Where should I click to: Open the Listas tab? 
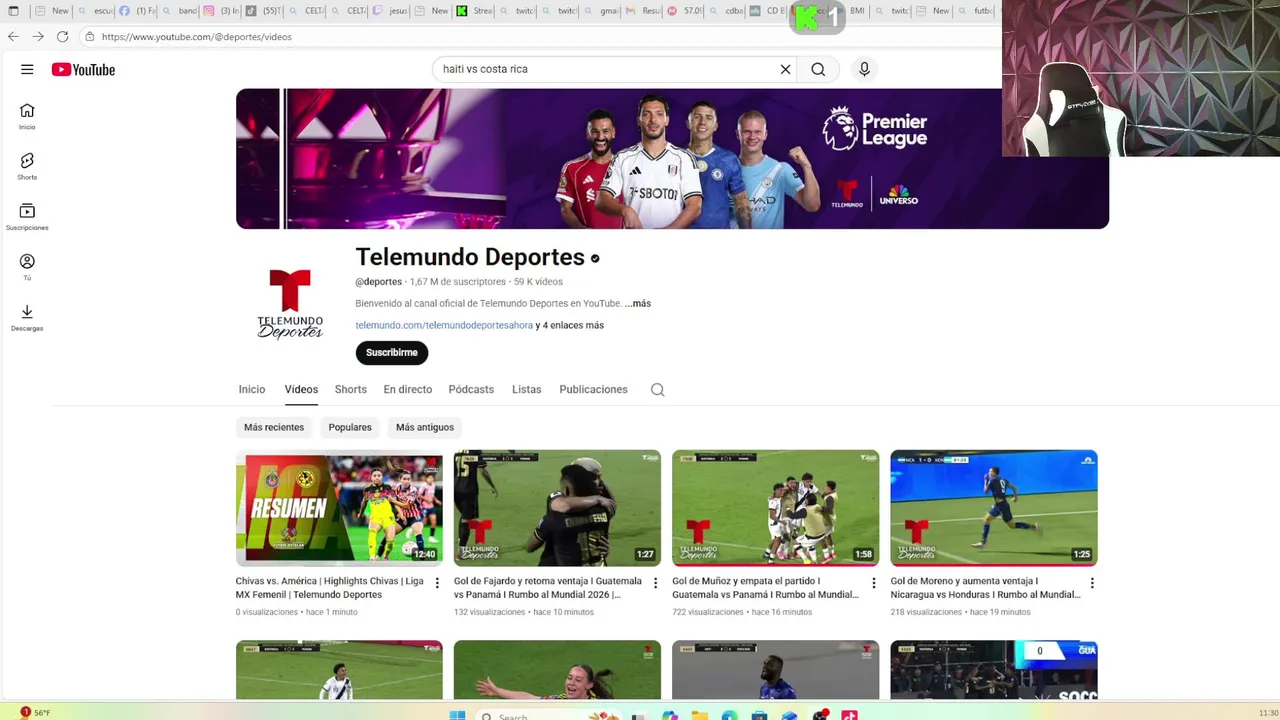[x=527, y=389]
